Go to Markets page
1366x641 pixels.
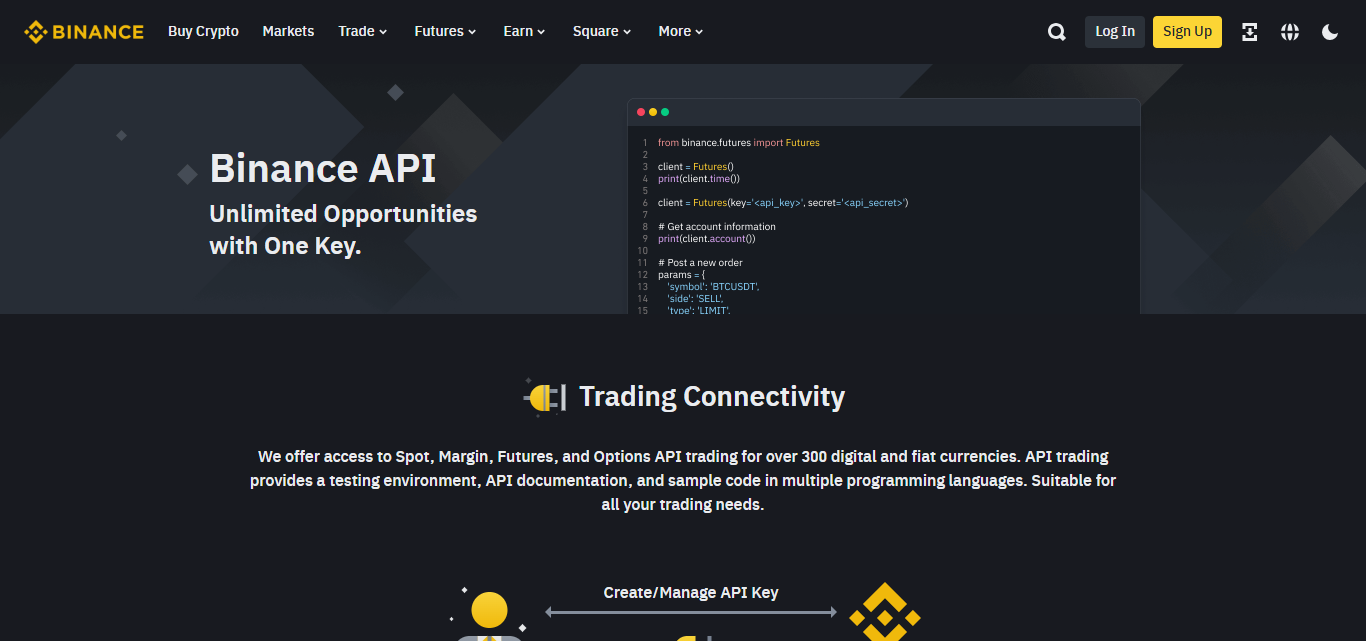(x=288, y=31)
